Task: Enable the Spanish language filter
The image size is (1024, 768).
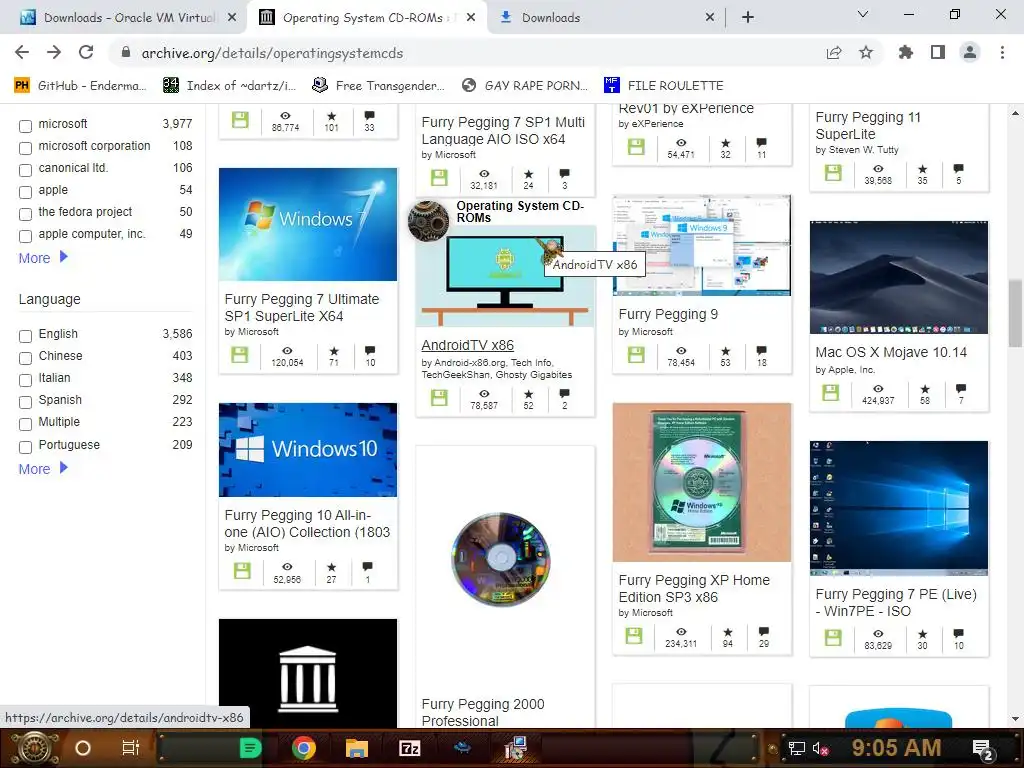Action: click(25, 402)
